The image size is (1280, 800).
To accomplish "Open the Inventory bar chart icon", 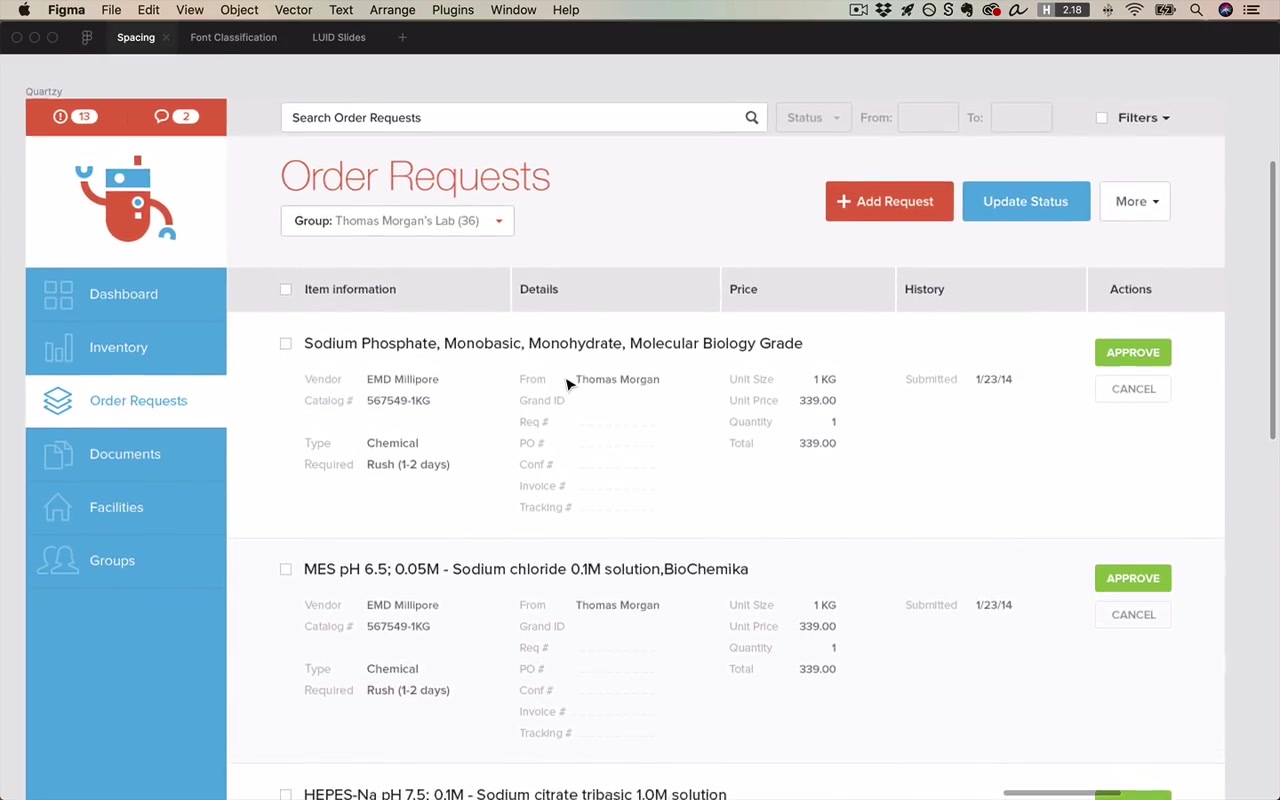I will click(58, 347).
